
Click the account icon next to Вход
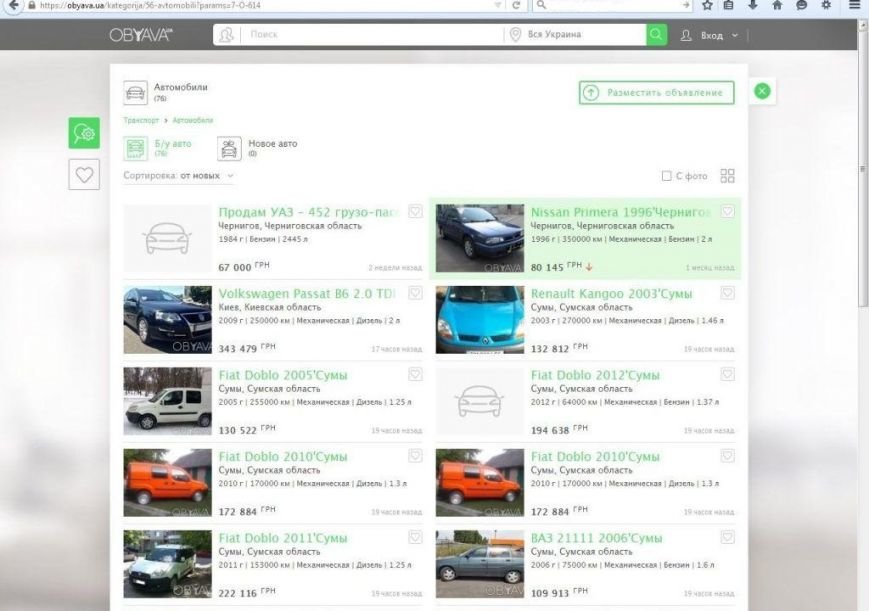click(686, 35)
